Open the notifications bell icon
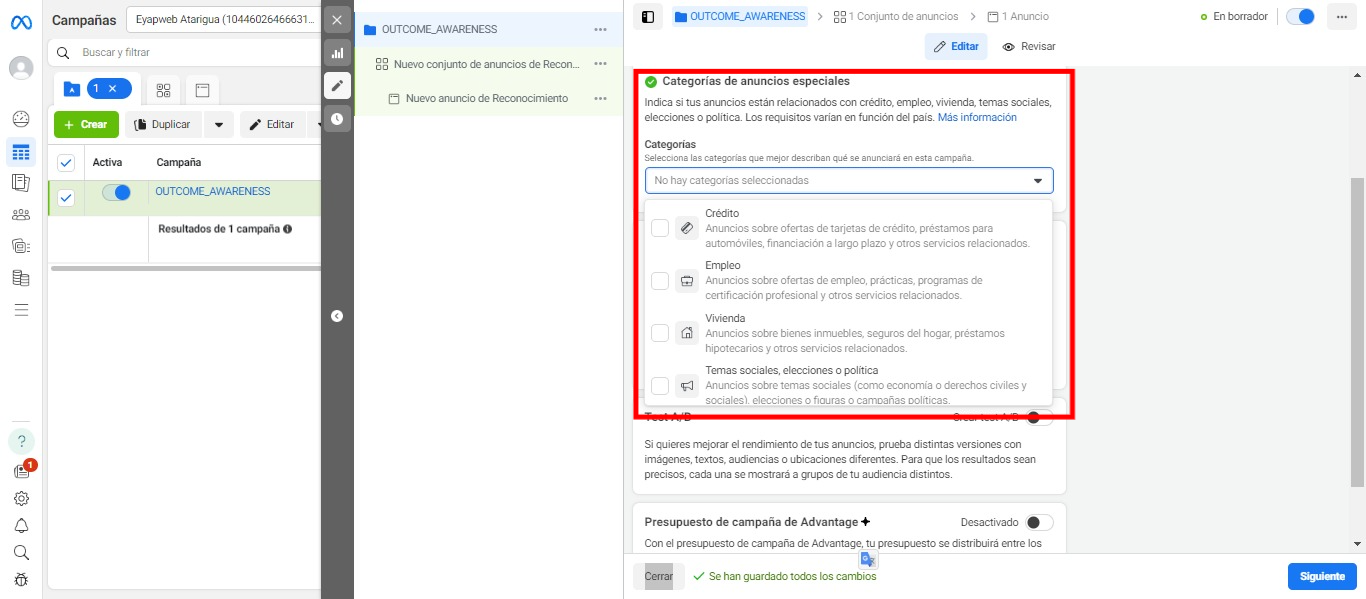 tap(21, 526)
